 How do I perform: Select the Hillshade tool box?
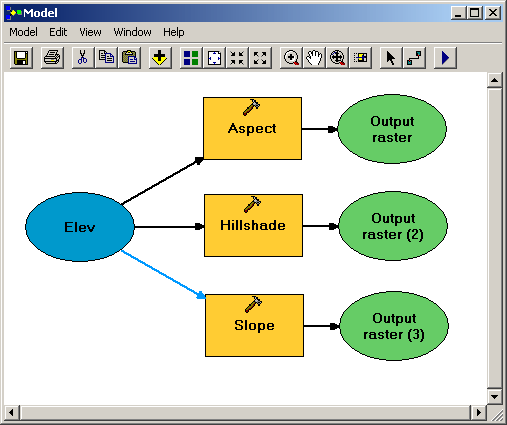tap(253, 226)
